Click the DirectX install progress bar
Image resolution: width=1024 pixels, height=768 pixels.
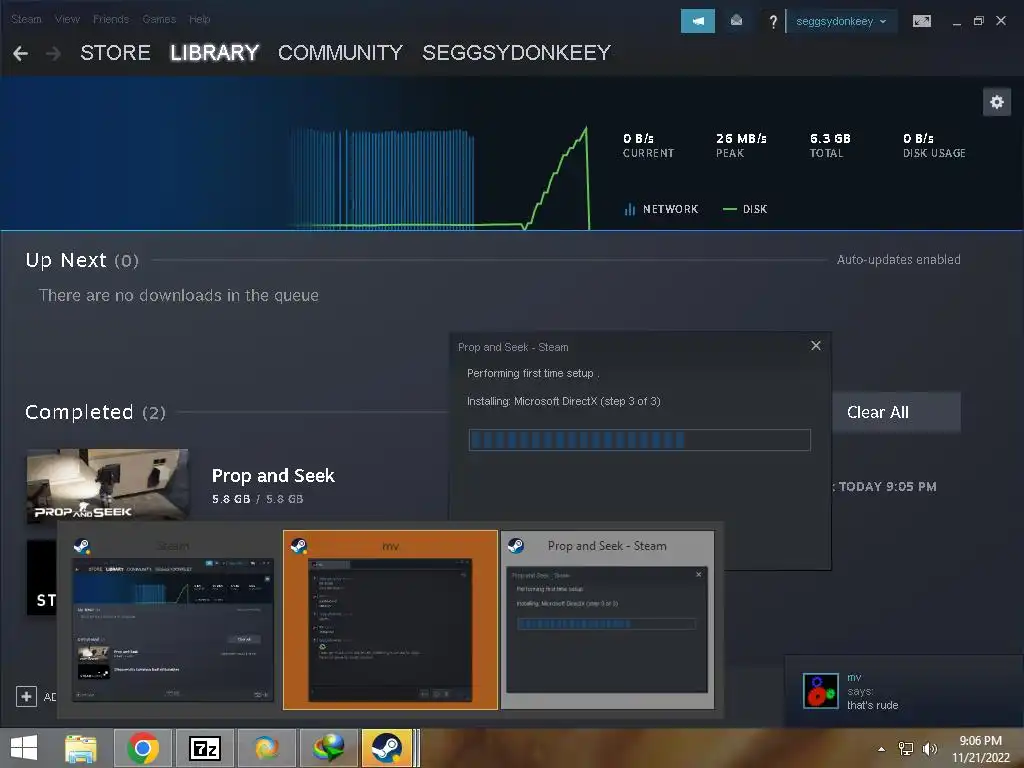coord(639,440)
